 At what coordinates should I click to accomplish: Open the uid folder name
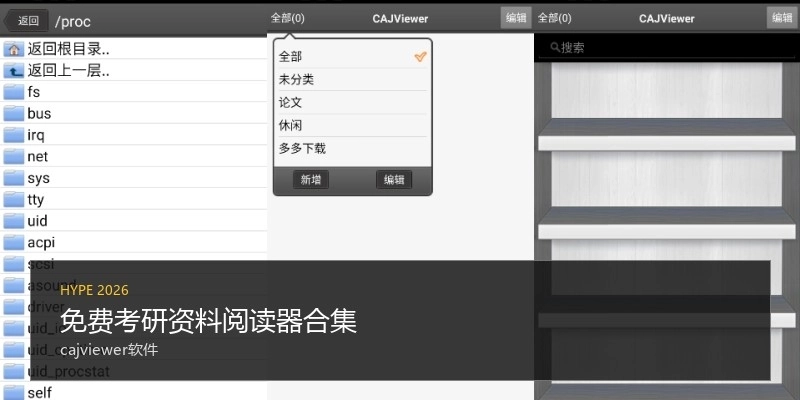tap(37, 220)
